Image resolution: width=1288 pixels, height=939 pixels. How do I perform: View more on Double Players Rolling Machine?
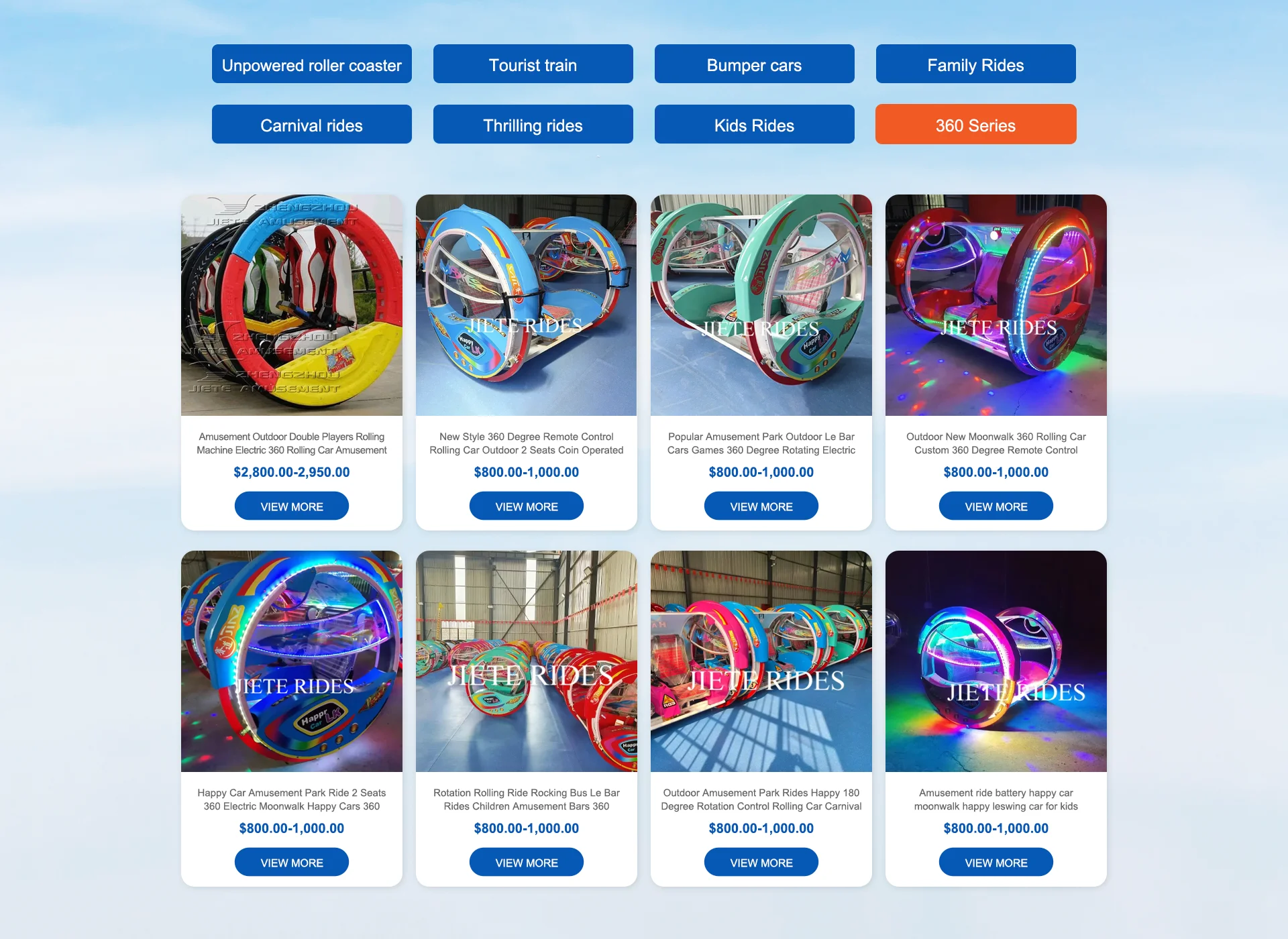[x=292, y=506]
